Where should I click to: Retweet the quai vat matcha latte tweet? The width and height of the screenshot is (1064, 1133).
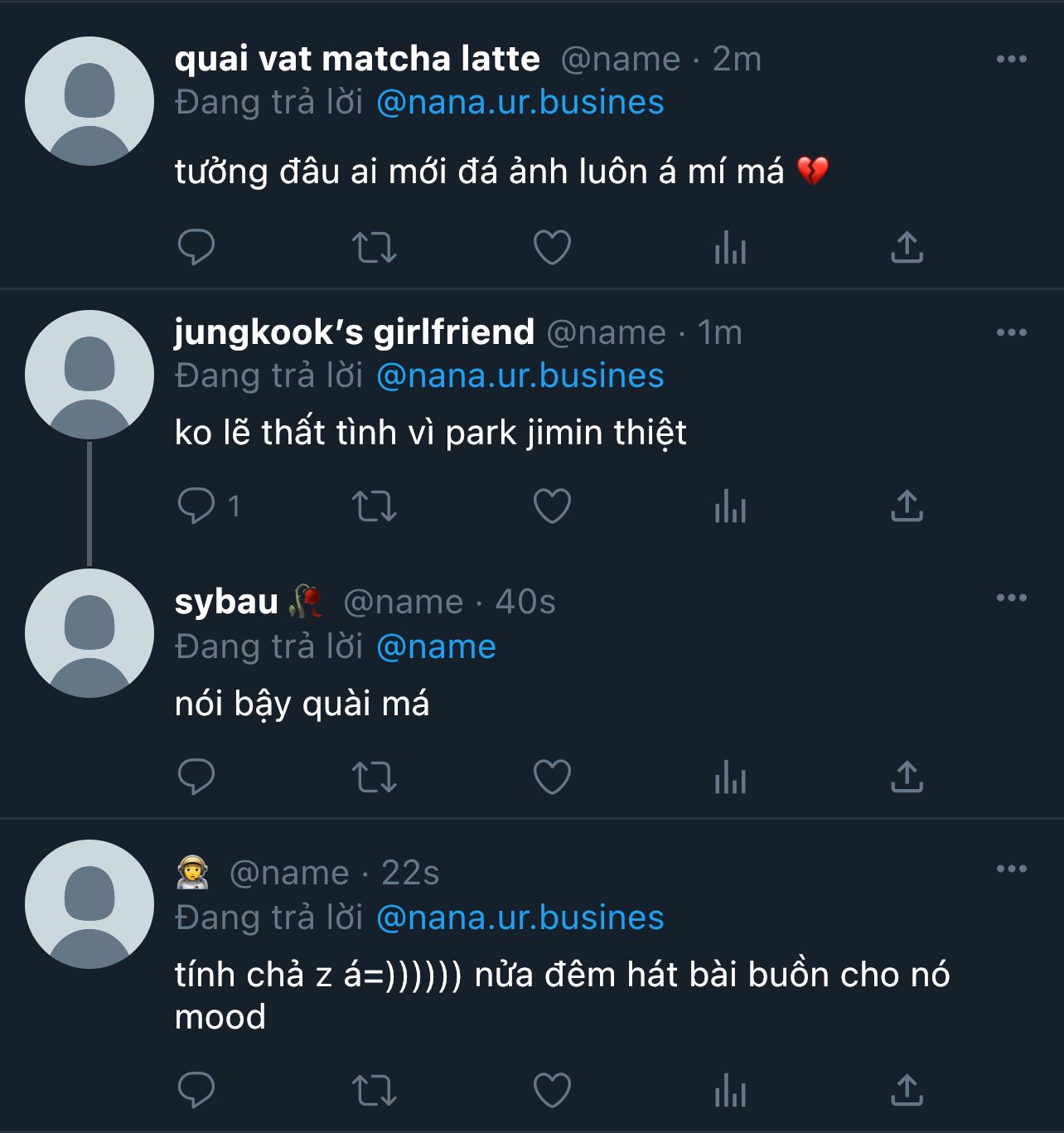click(x=375, y=247)
